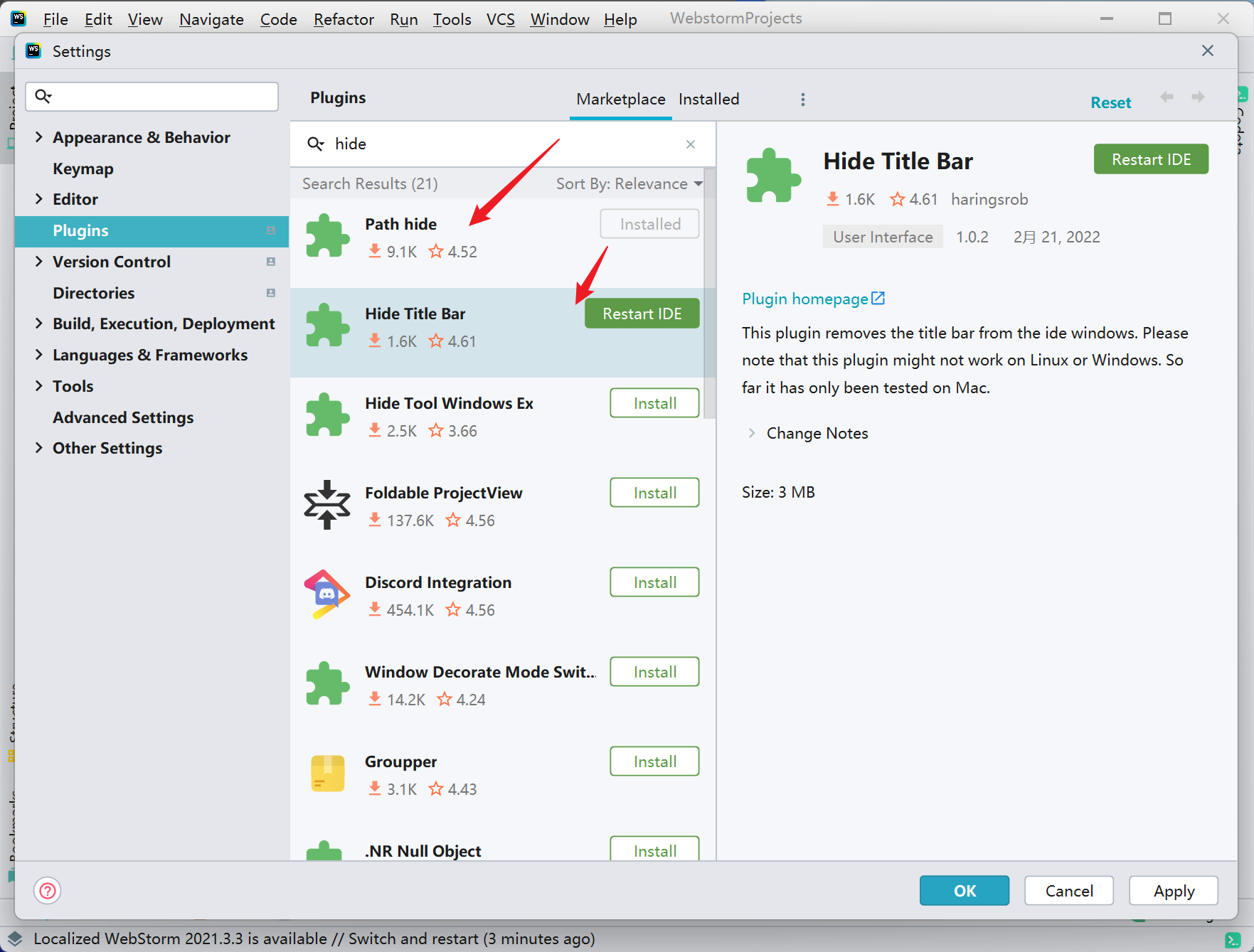Screen dimensions: 1254x952
Task: Click the Hide Tool Windows Ex plugin icon
Action: coord(327,415)
